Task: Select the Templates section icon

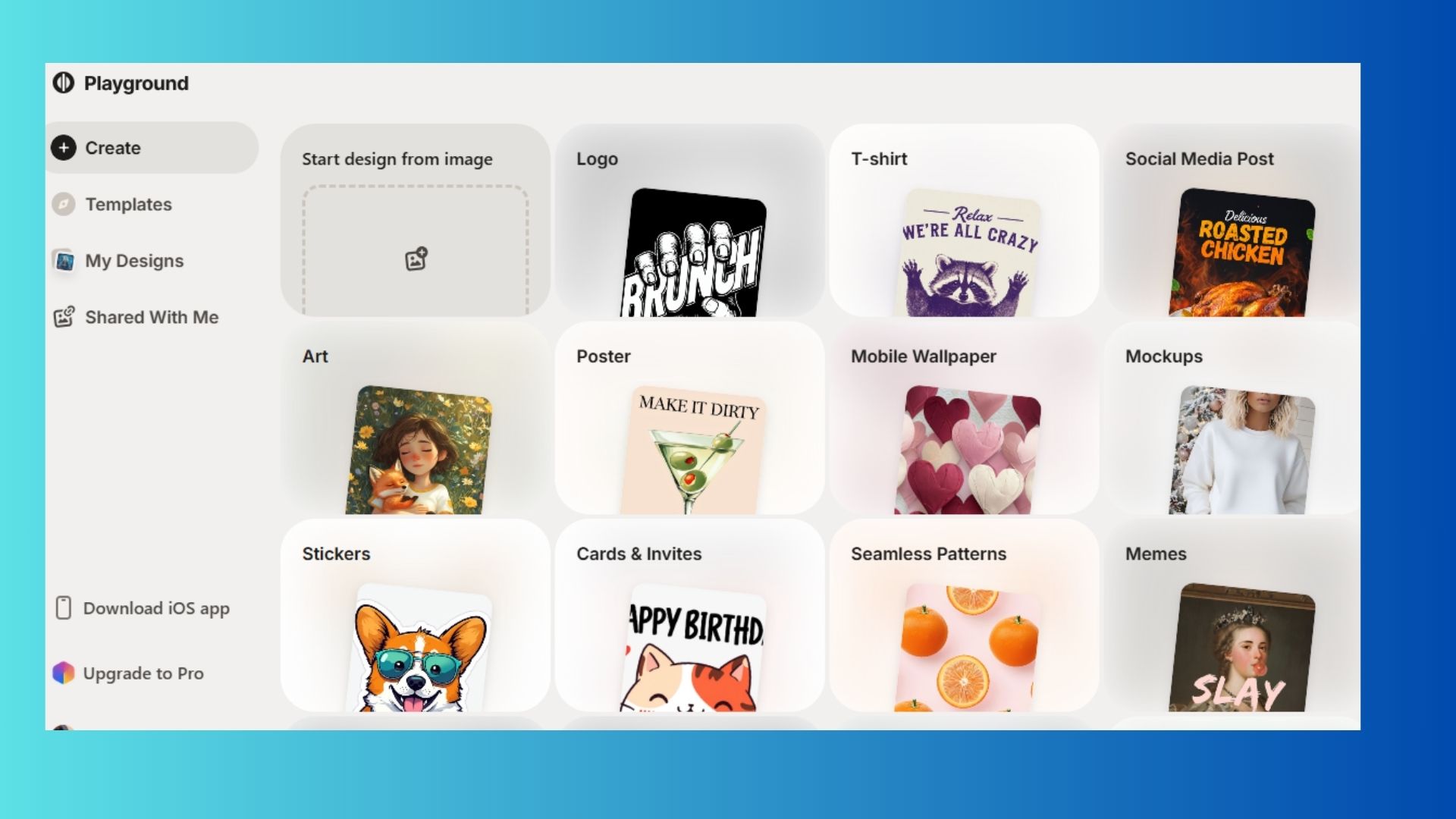Action: (63, 204)
